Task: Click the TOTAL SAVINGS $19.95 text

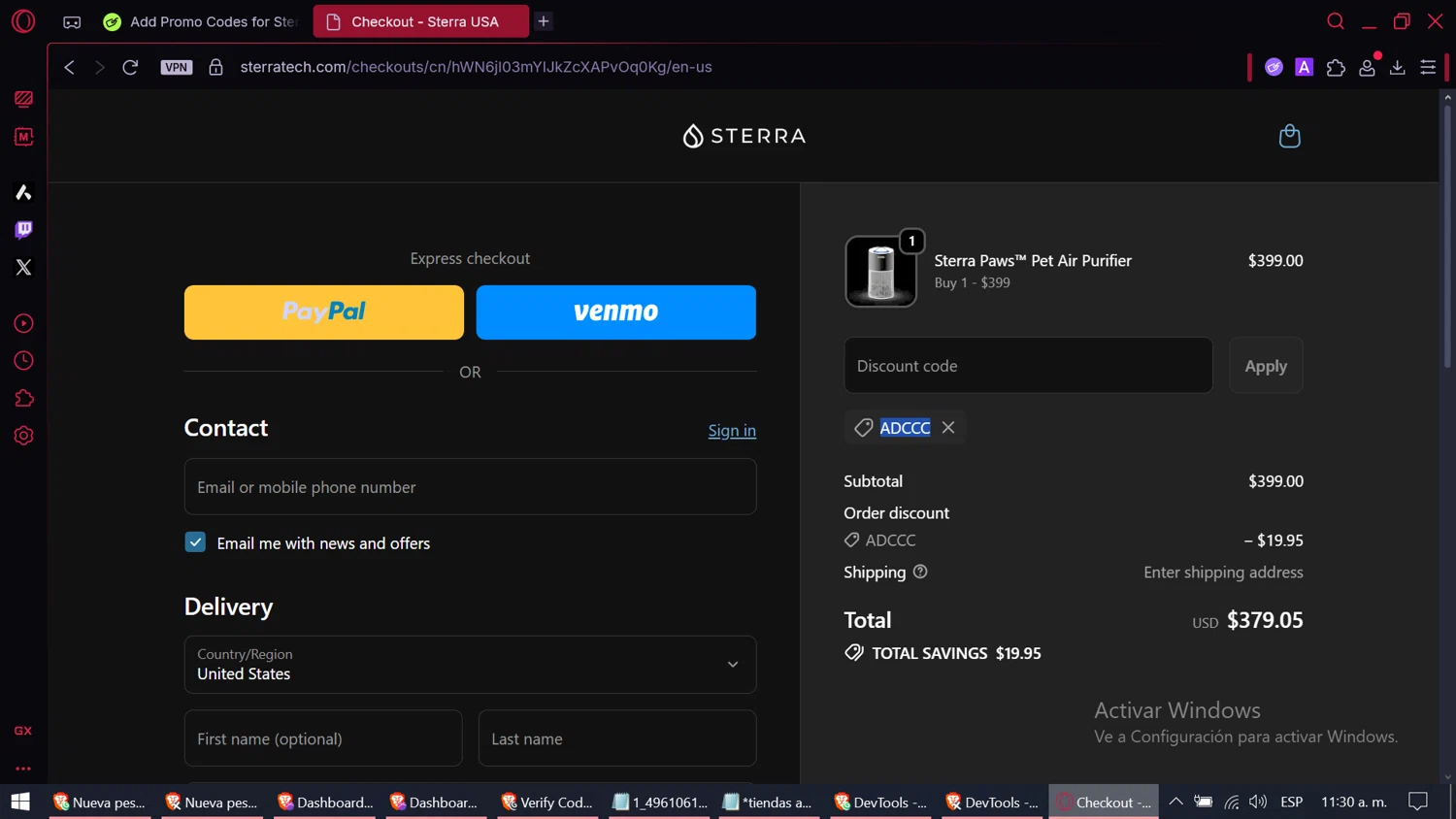Action: pyautogui.click(x=956, y=653)
